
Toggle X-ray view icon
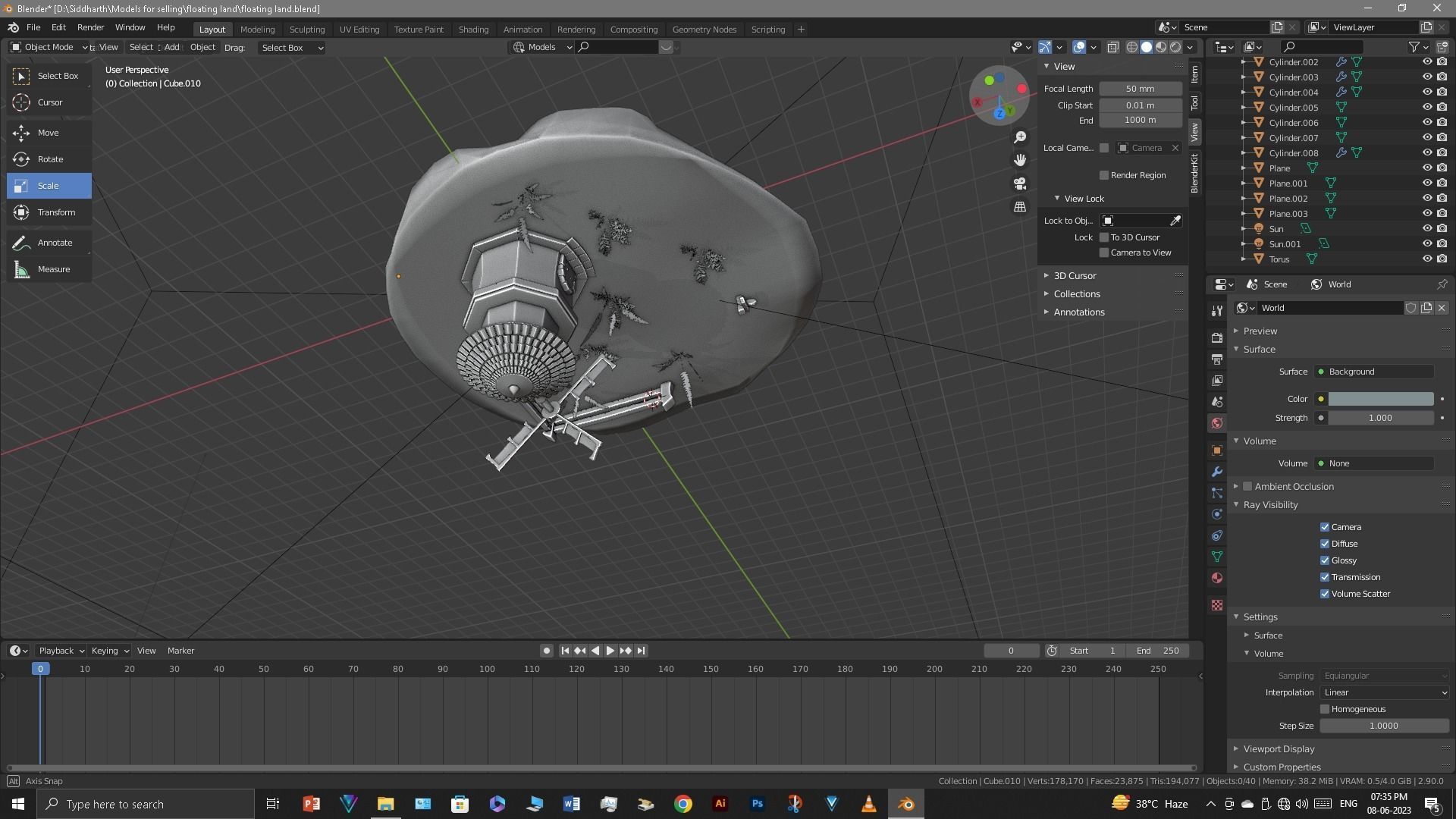point(1112,47)
